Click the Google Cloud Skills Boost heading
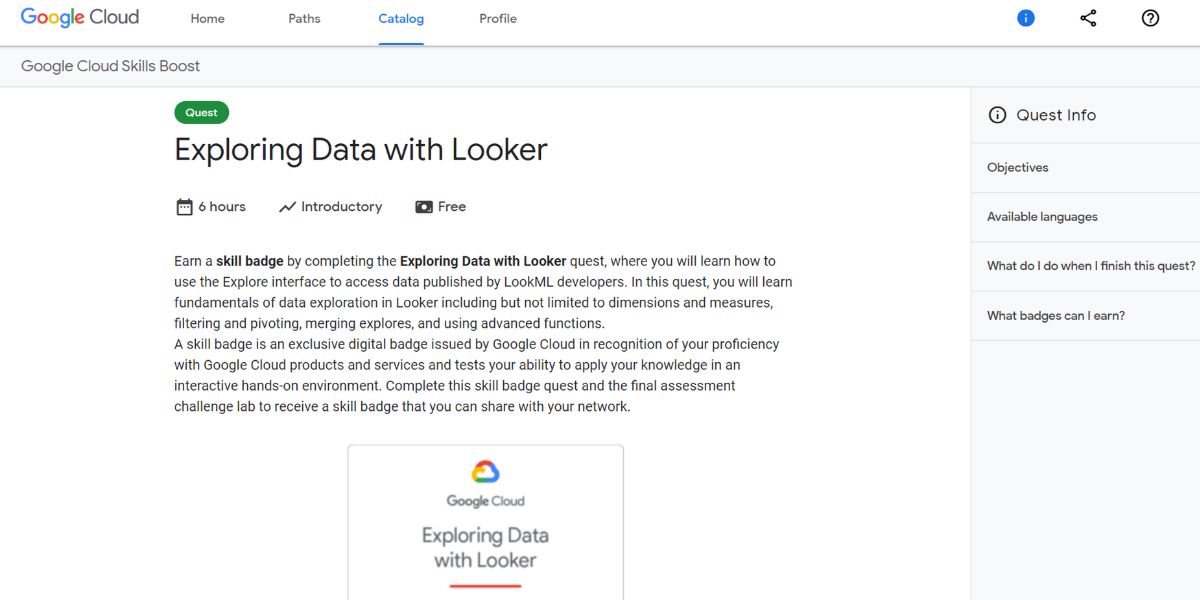 pyautogui.click(x=111, y=66)
